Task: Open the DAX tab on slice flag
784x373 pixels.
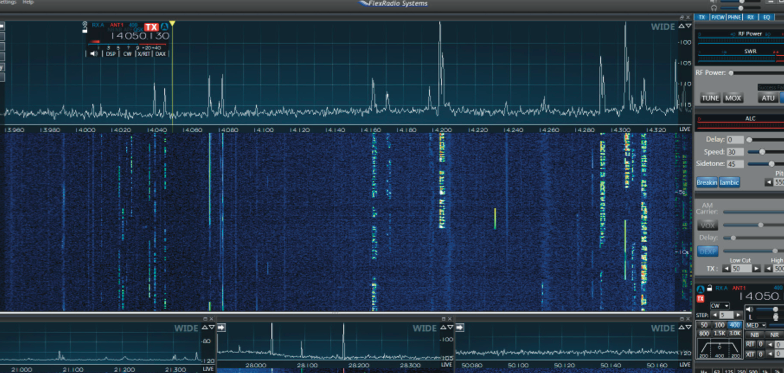Action: point(160,54)
